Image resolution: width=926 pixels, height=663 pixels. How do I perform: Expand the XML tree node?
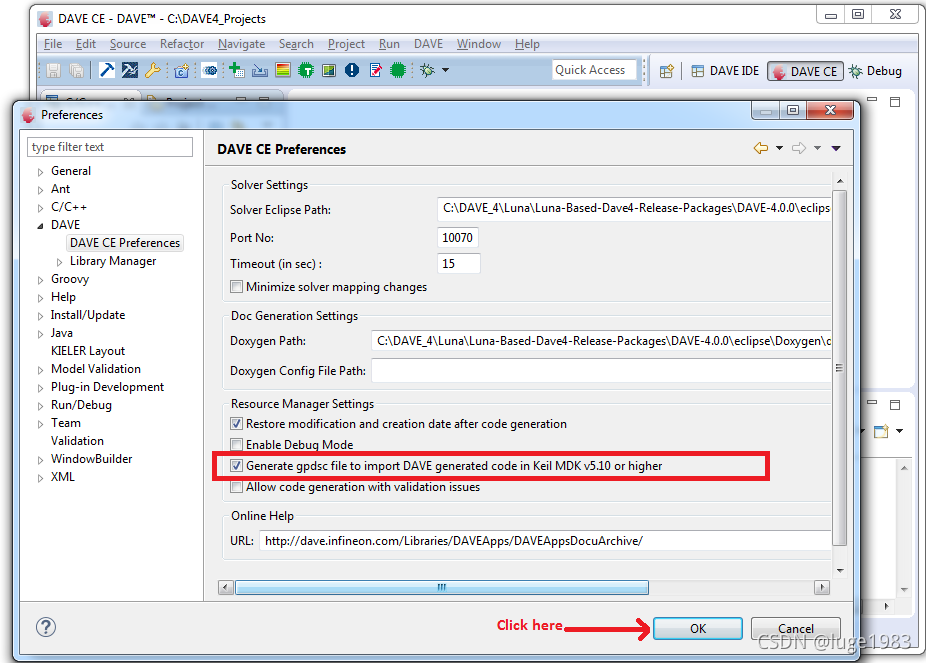pos(40,478)
